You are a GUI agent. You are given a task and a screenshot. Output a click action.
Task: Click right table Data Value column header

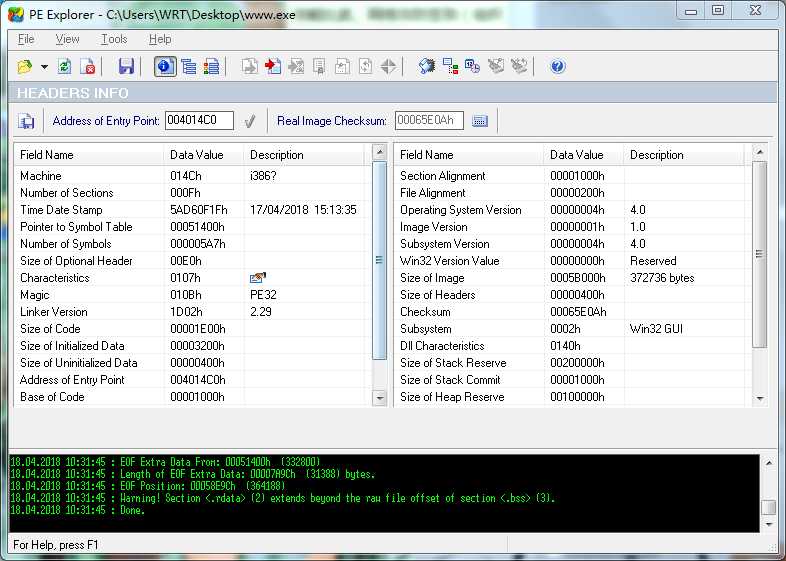click(x=583, y=155)
